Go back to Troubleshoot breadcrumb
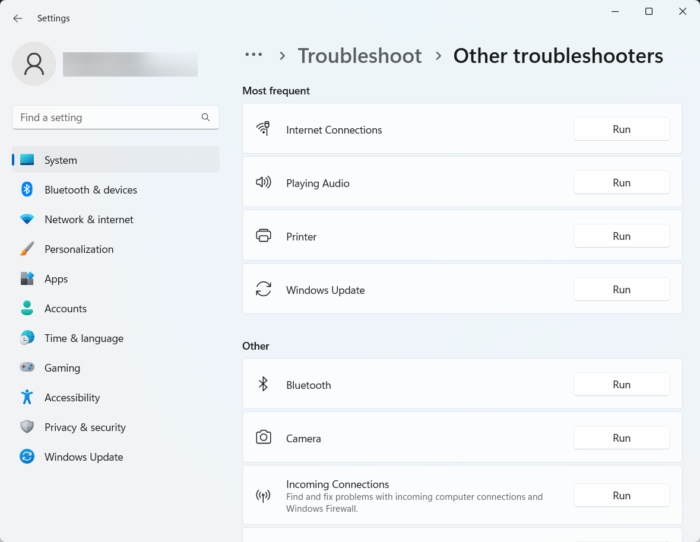This screenshot has height=542, width=700. (359, 56)
